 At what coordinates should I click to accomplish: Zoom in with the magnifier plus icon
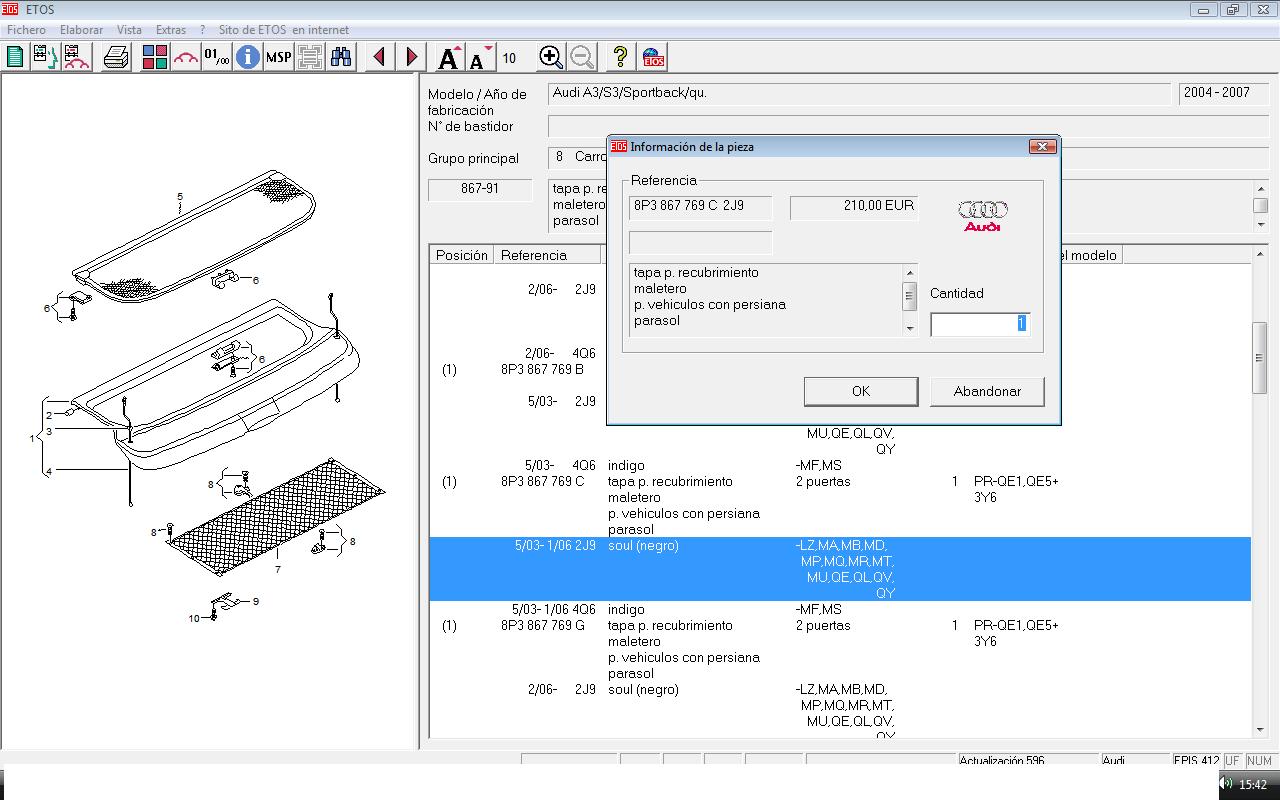coord(550,57)
